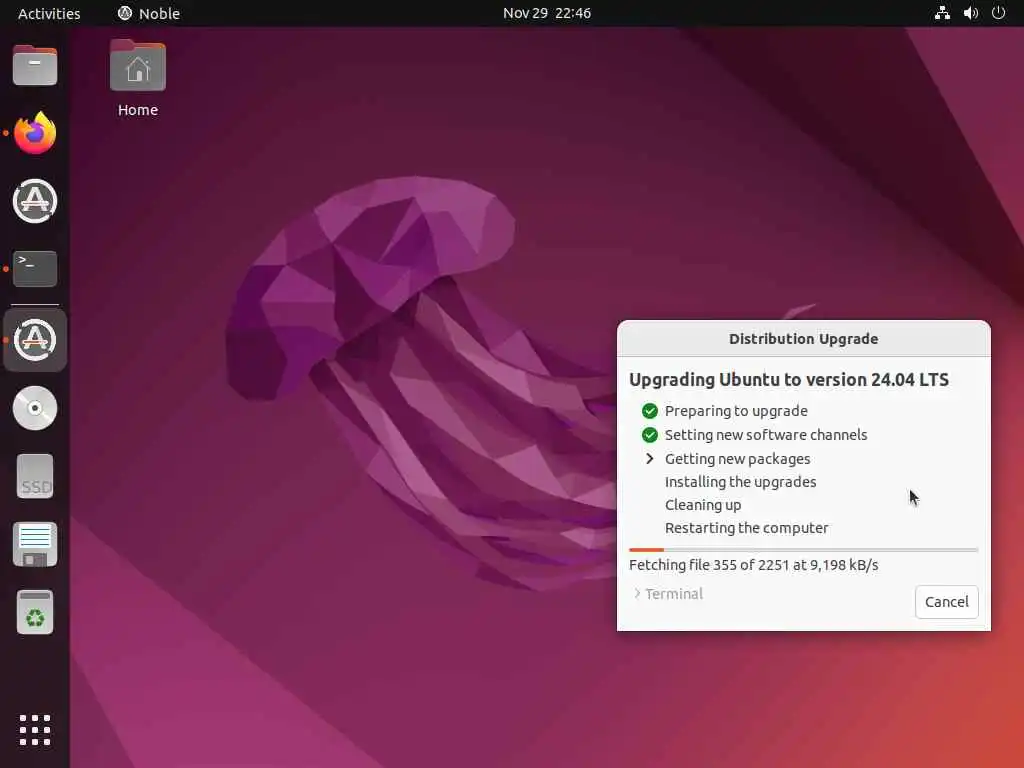Click the text 'Fetching file 355 of 2251'

point(709,565)
